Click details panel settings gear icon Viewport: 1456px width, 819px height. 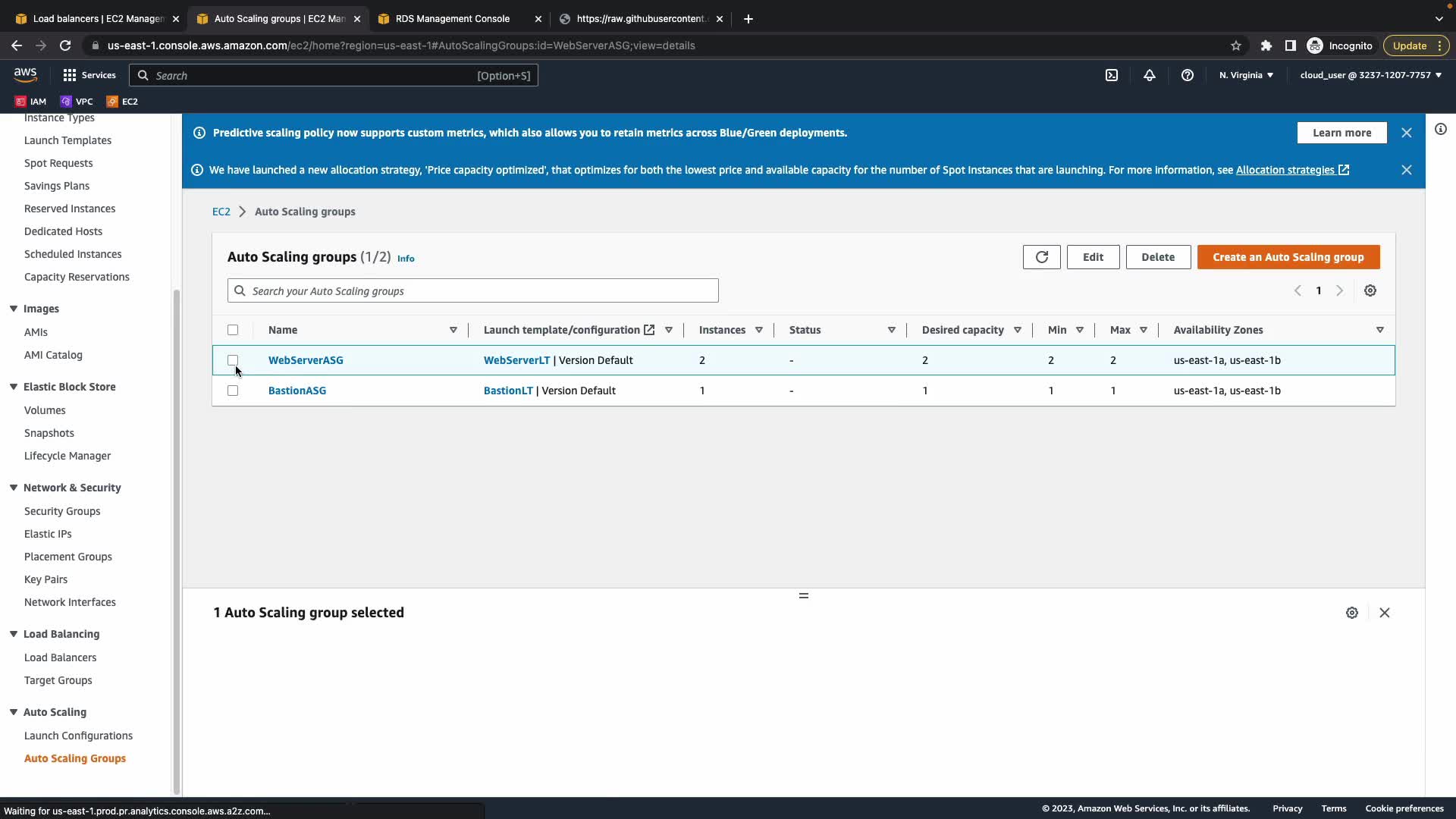1352,613
